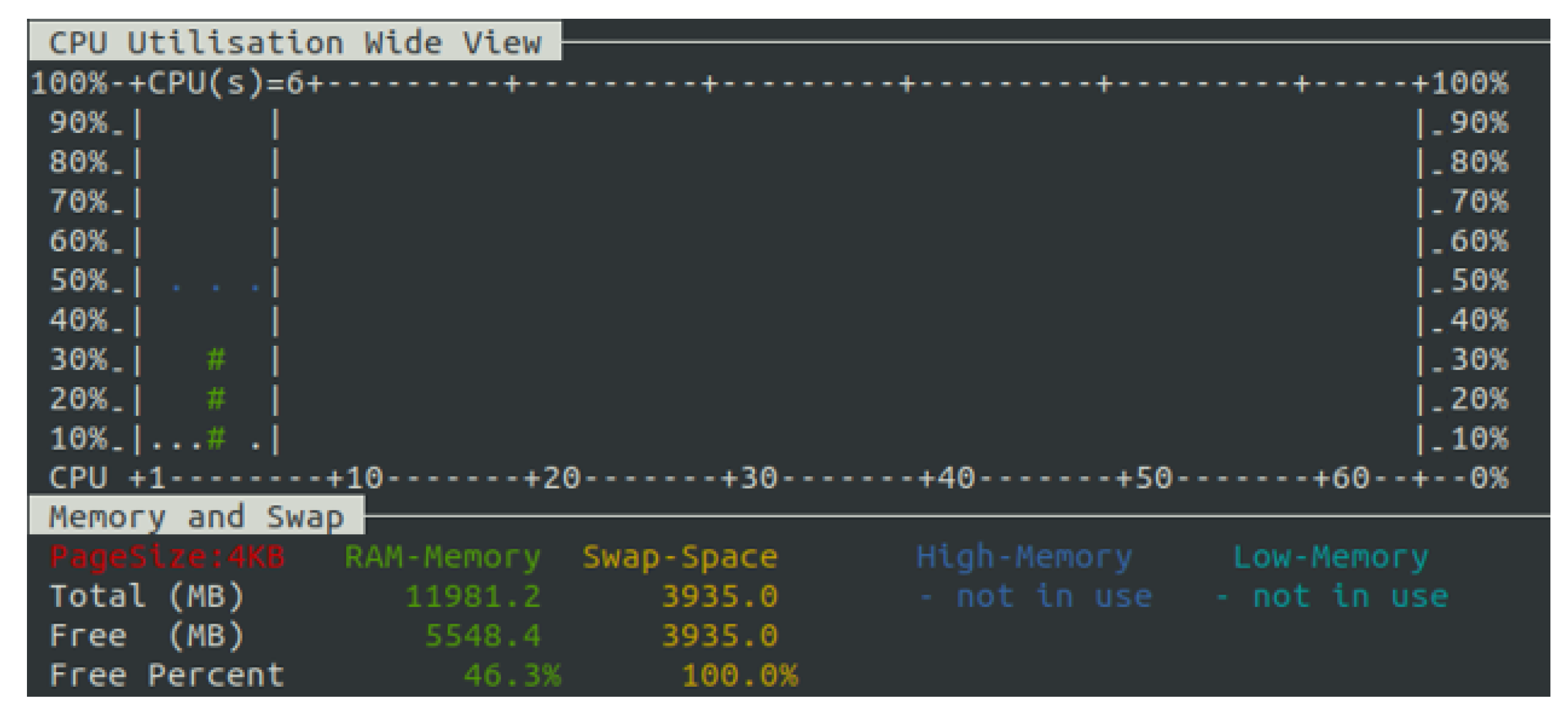
Task: Click the blue High-Memory heading
Action: tap(1024, 557)
